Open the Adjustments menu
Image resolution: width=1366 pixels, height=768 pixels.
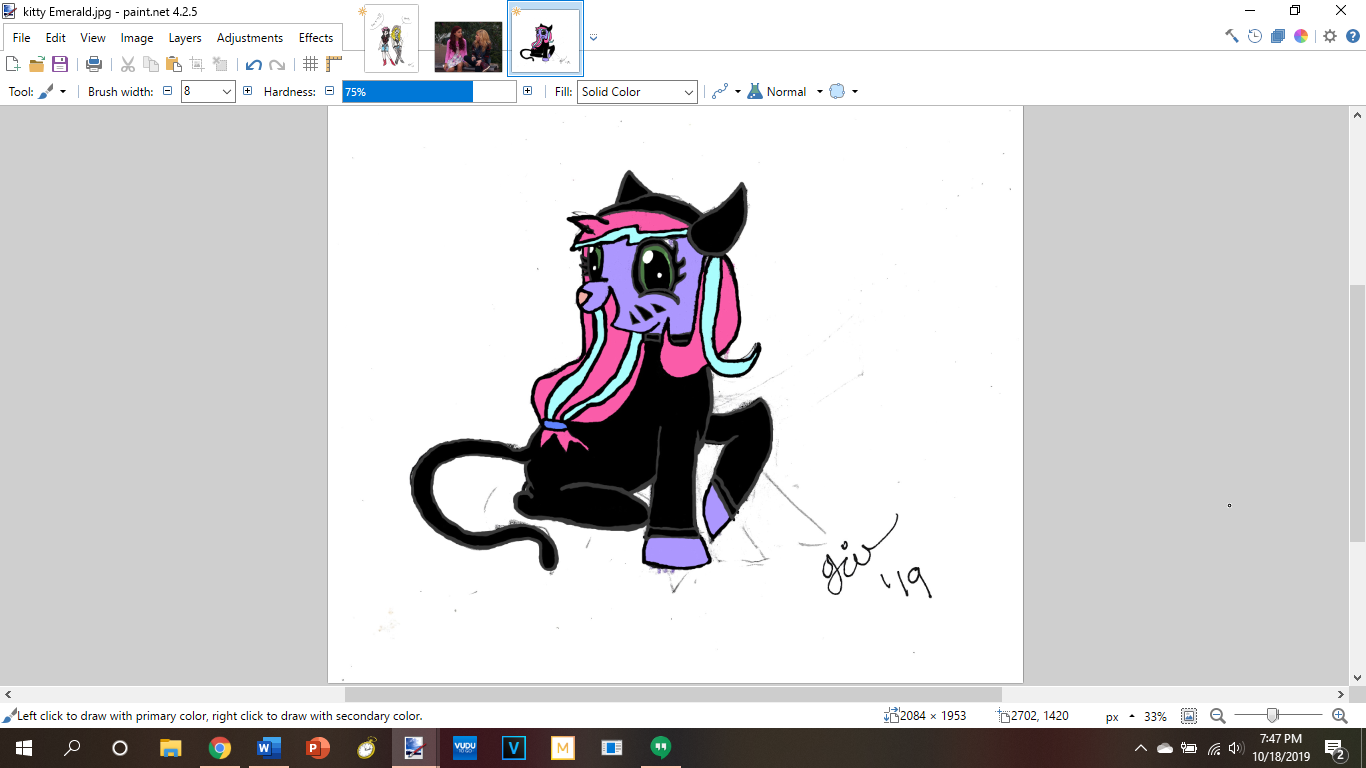coord(249,38)
